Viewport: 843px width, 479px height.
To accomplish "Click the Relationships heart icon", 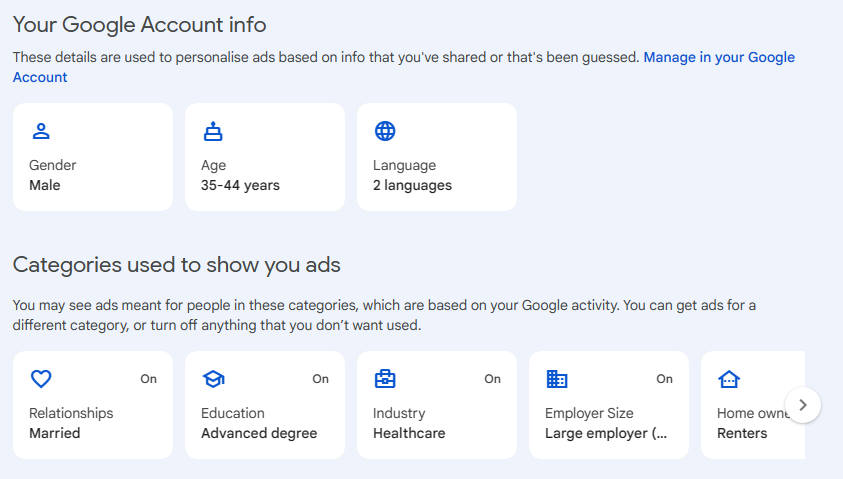I will 41,379.
